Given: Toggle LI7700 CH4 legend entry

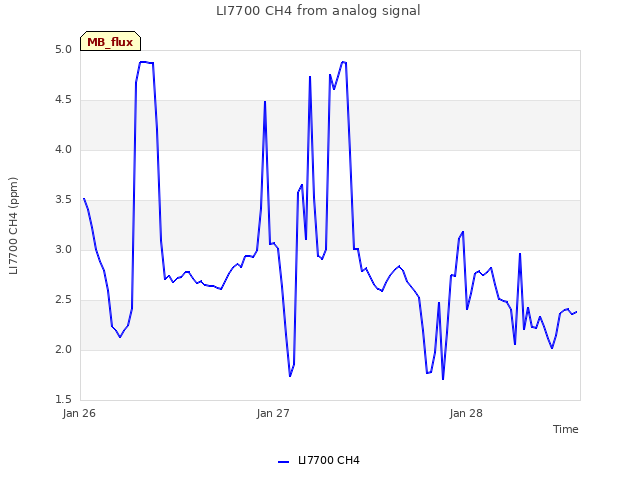Looking at the screenshot, I should tap(319, 460).
